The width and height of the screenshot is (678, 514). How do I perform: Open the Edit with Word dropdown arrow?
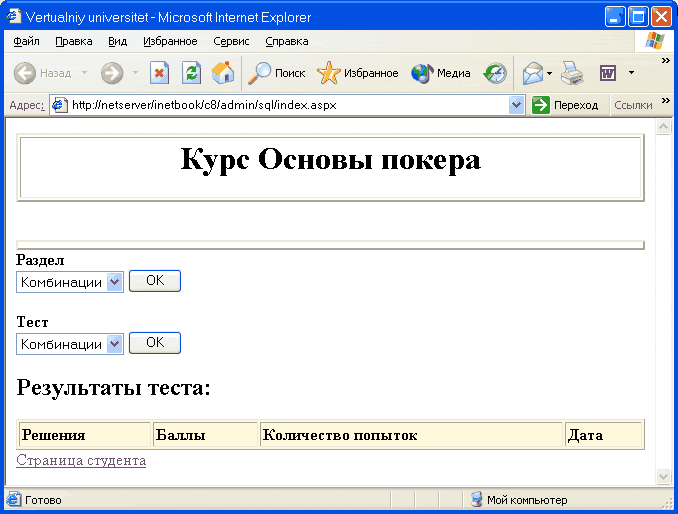[631, 73]
